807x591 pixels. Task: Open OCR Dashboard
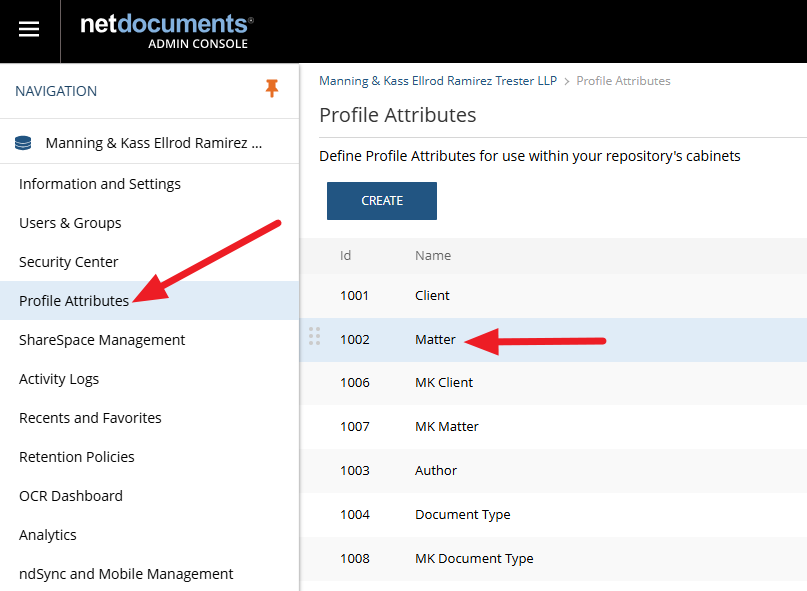click(71, 496)
